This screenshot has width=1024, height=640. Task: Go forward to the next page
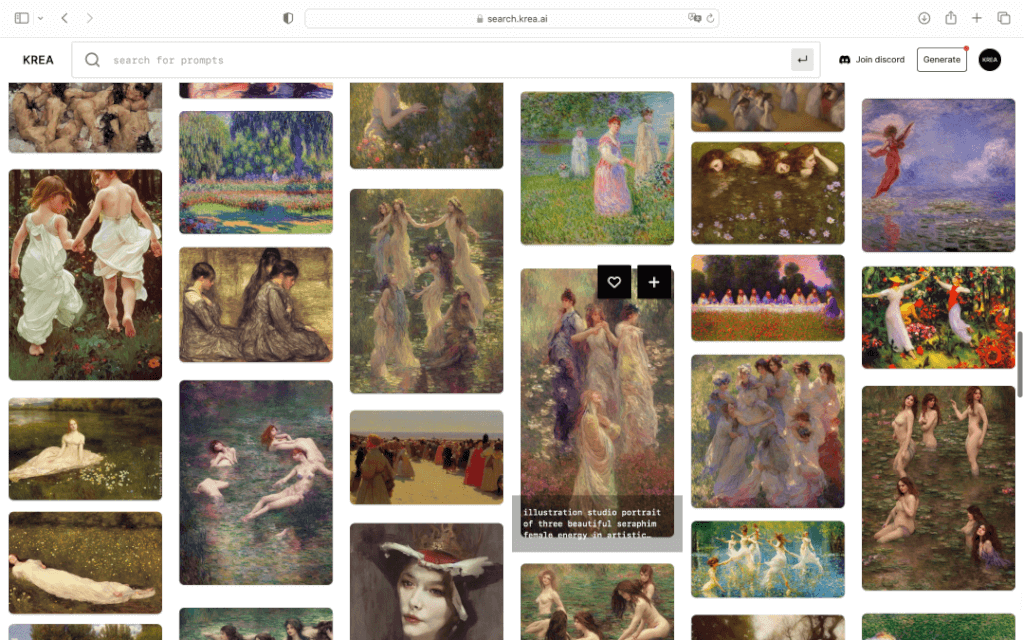coord(89,18)
